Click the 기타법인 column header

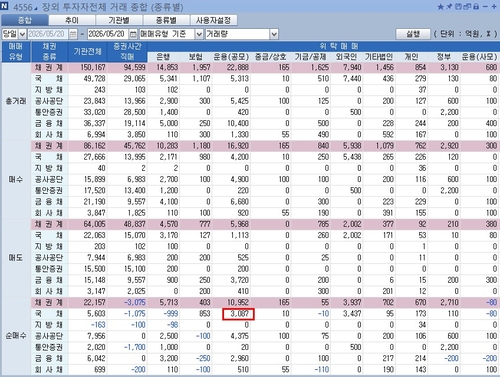coord(379,57)
